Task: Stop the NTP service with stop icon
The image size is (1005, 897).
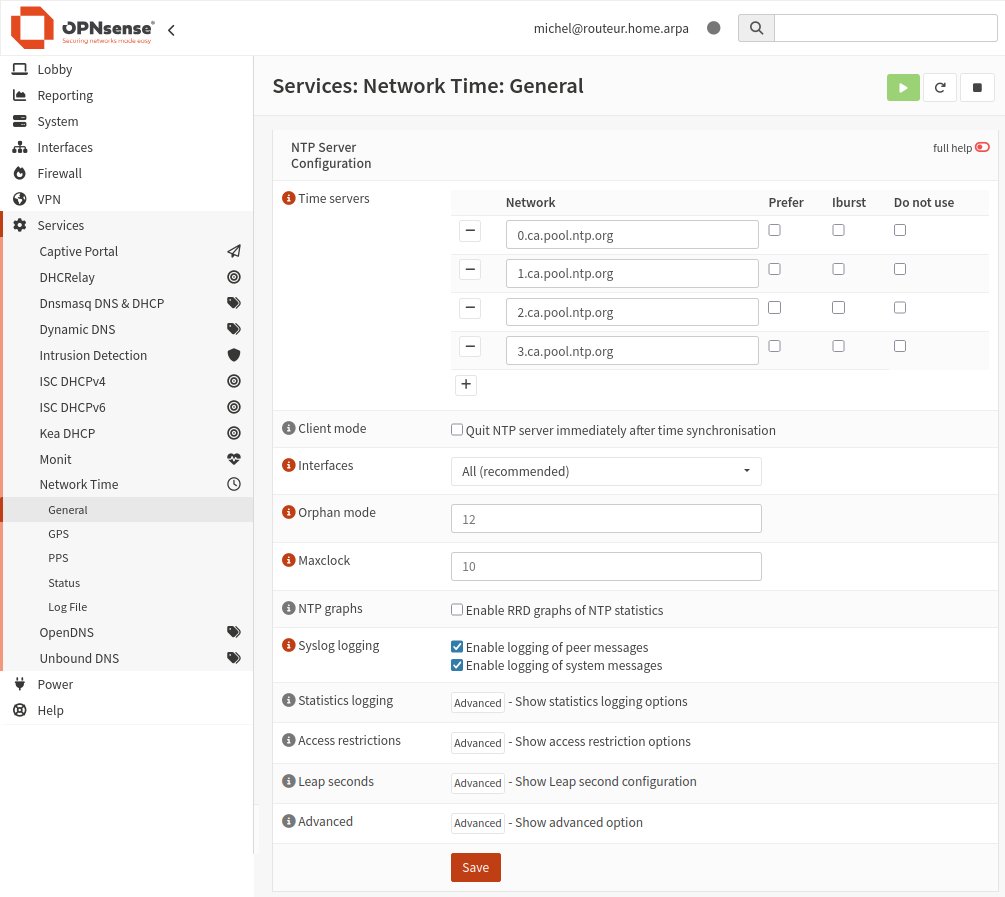Action: [x=977, y=87]
